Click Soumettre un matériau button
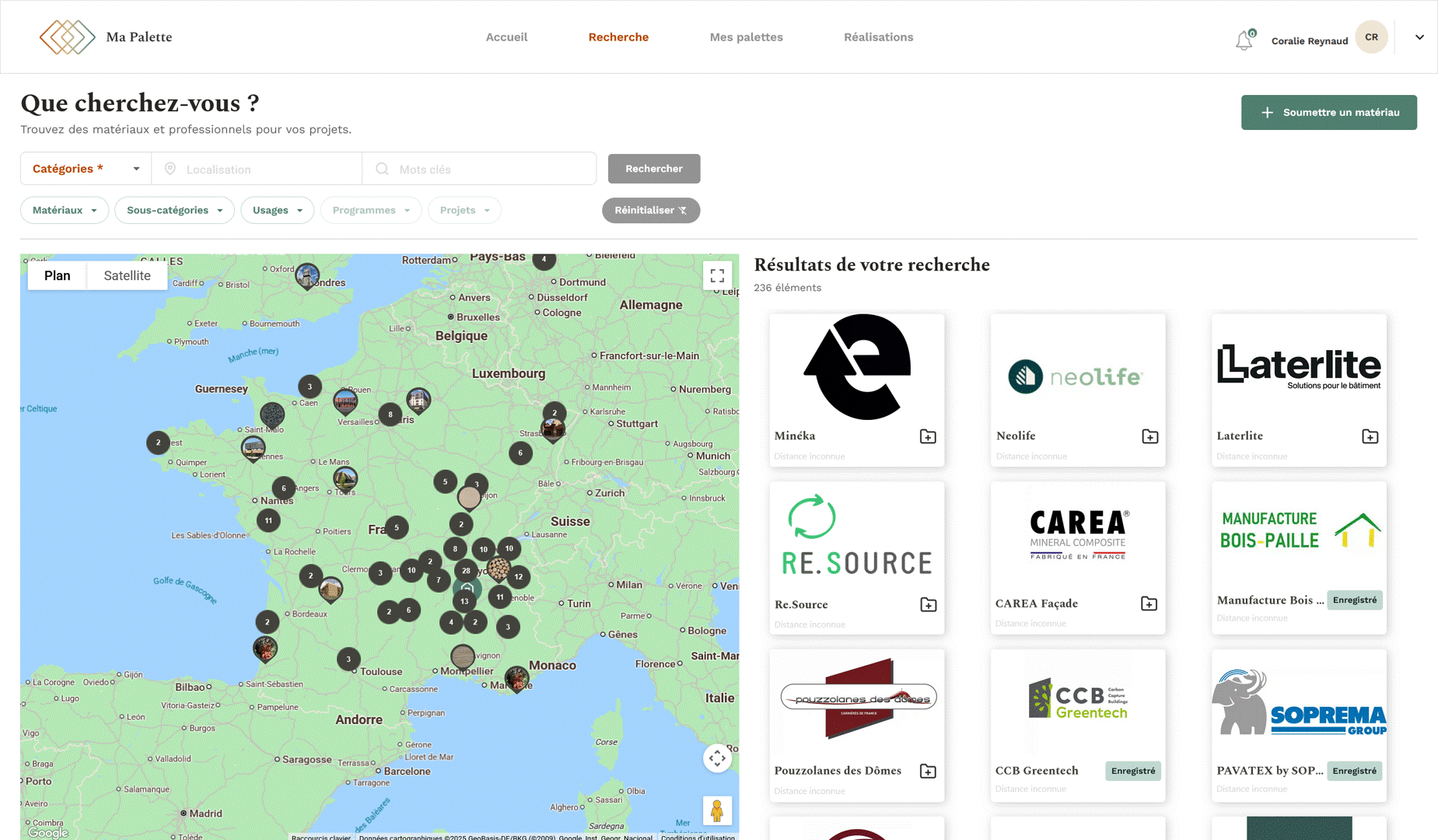Image resolution: width=1438 pixels, height=840 pixels. pos(1328,112)
